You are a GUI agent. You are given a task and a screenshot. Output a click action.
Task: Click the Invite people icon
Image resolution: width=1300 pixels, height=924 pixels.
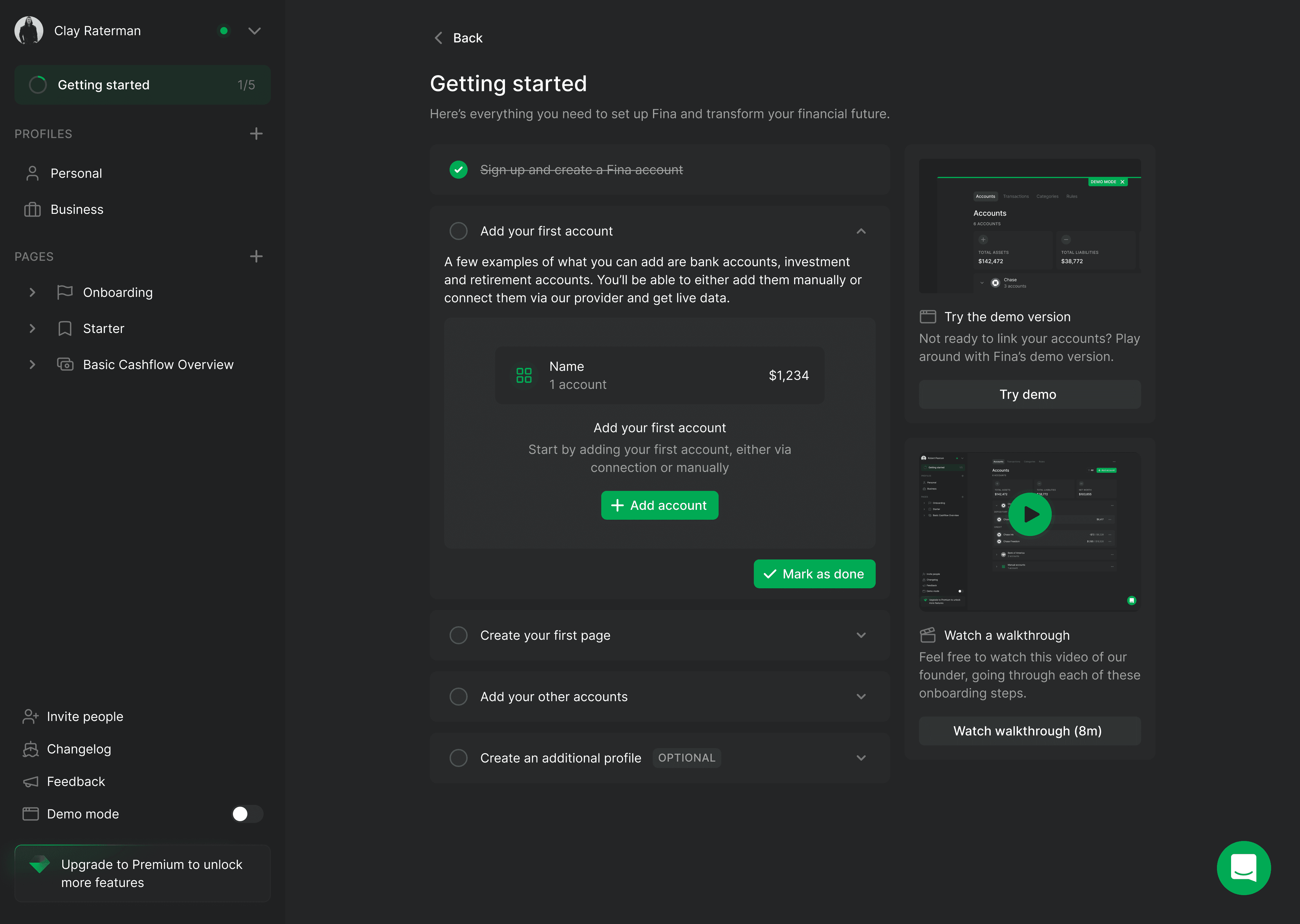30,716
